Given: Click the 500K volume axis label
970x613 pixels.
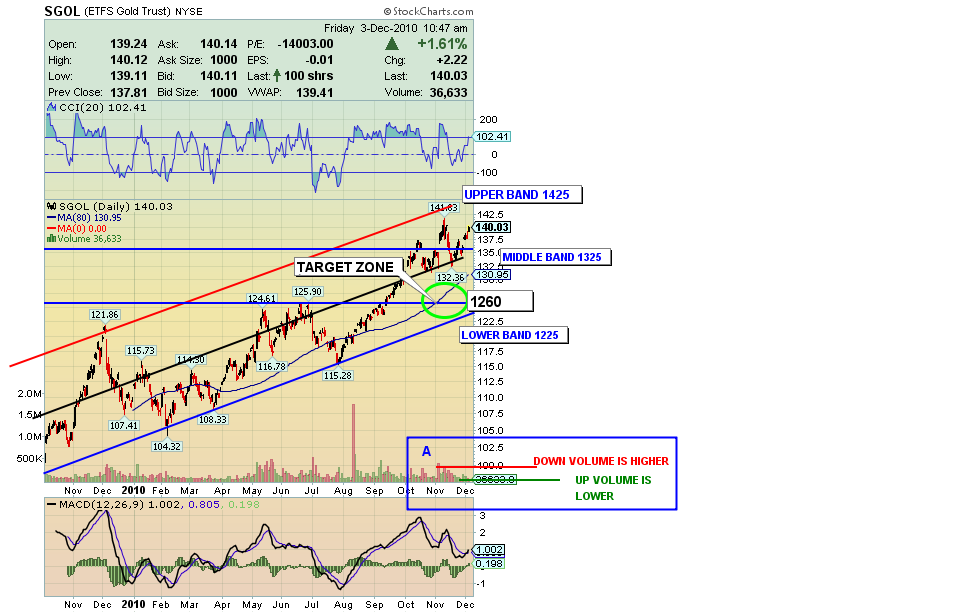Looking at the screenshot, I should click(30, 458).
